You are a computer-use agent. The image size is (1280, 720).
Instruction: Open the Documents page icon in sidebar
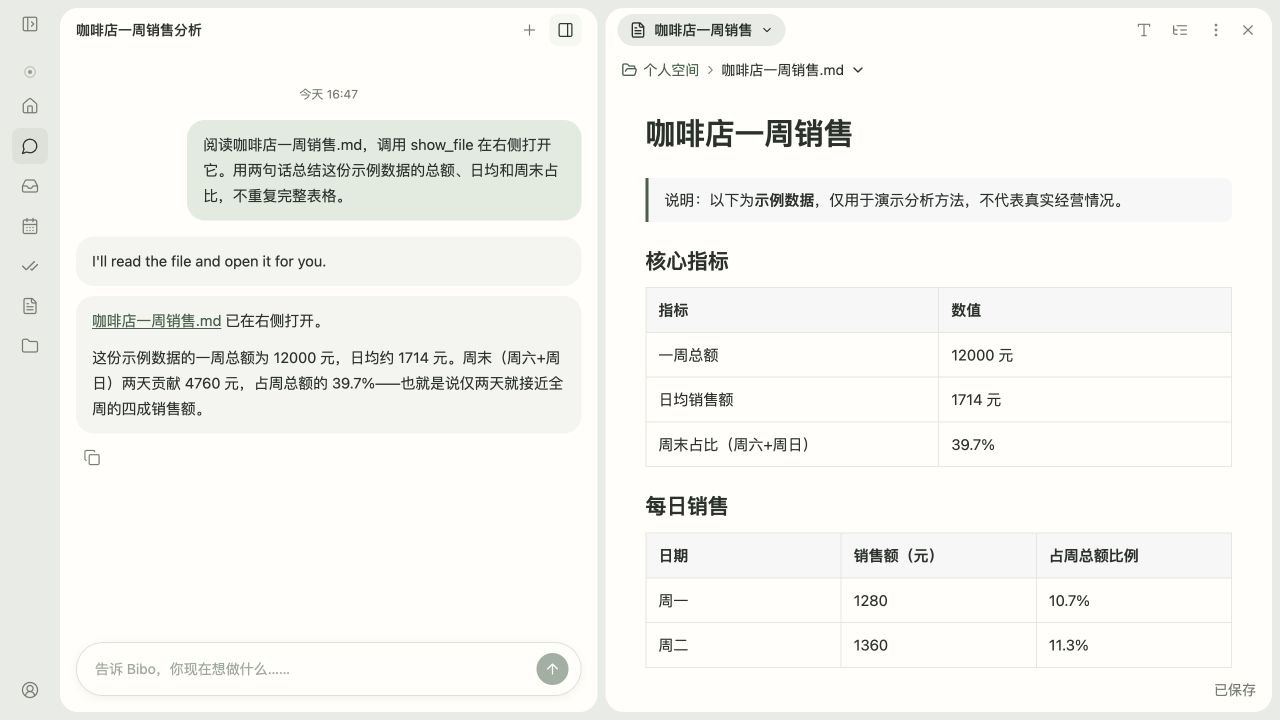pos(30,306)
